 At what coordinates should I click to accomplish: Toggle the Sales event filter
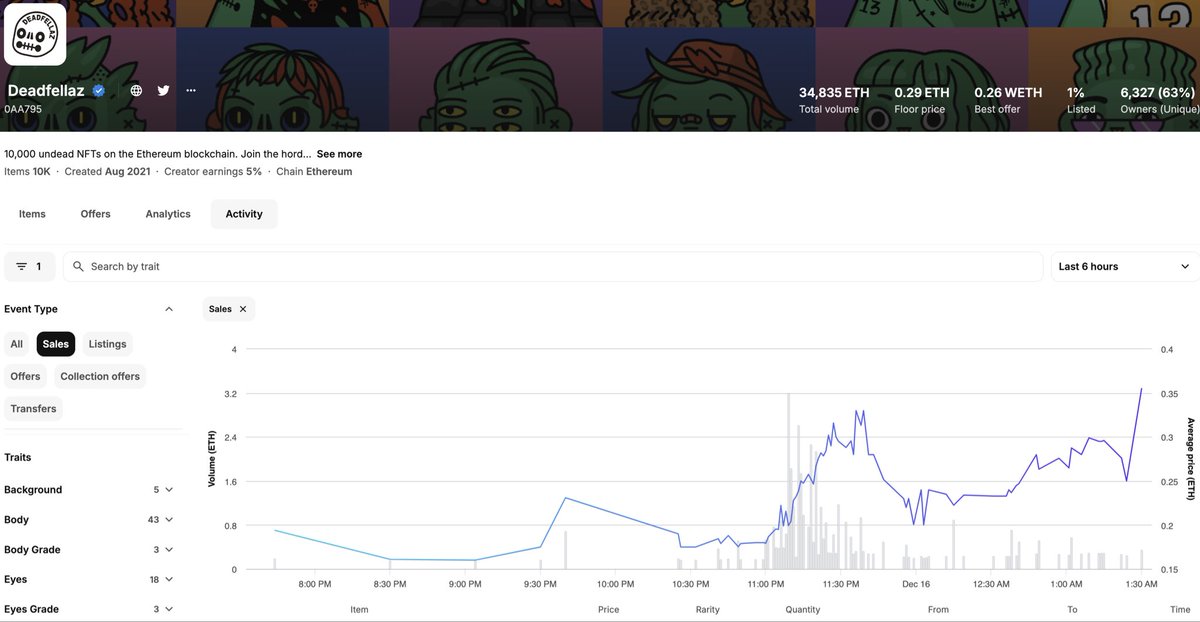coord(56,344)
